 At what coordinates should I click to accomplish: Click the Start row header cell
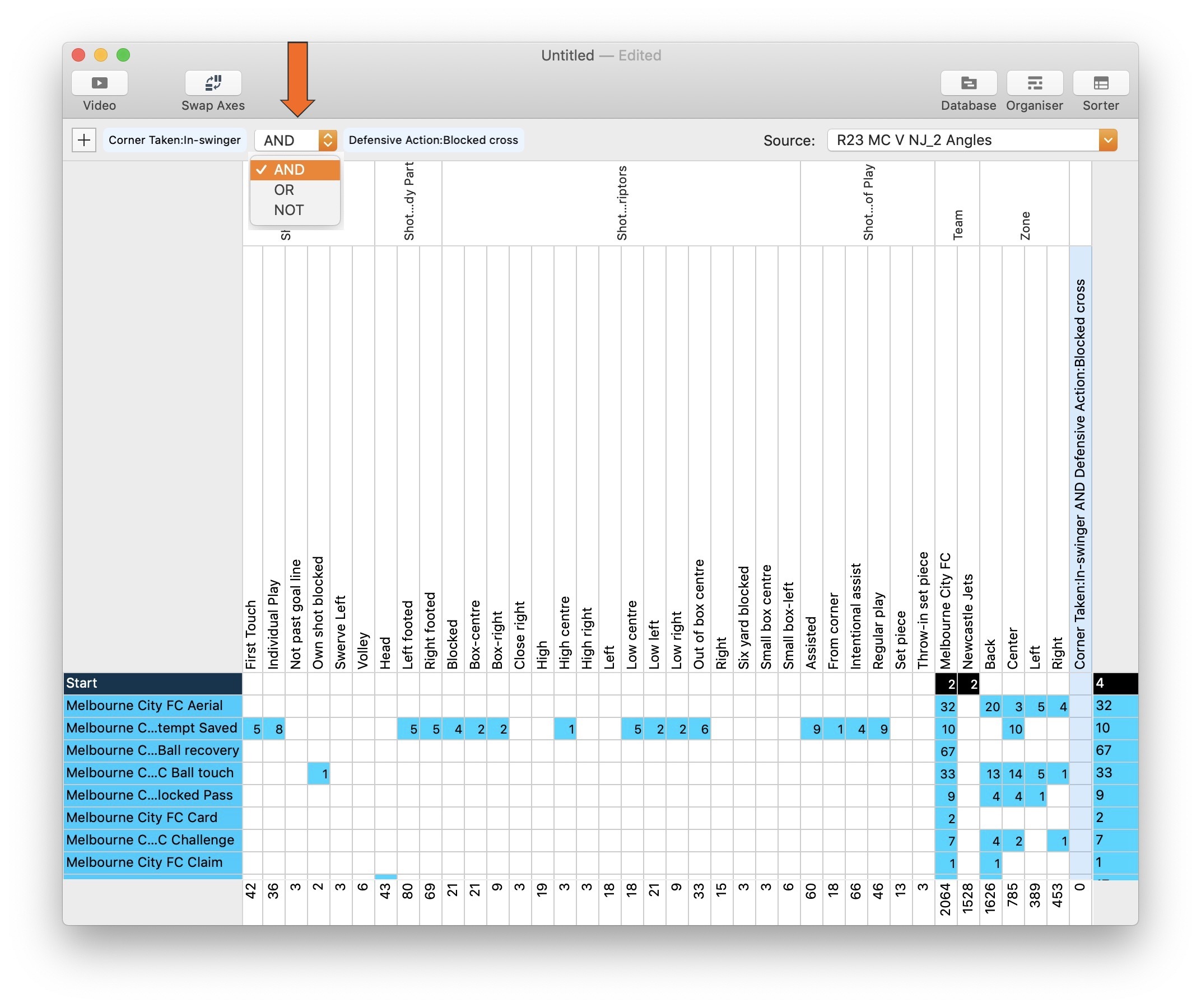pyautogui.click(x=152, y=683)
